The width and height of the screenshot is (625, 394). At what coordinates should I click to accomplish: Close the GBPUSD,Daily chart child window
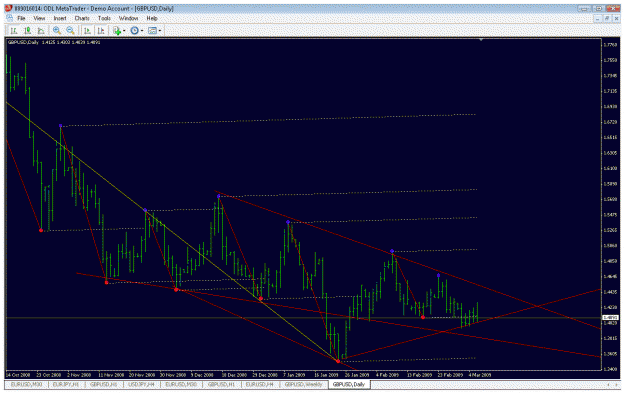(616, 18)
